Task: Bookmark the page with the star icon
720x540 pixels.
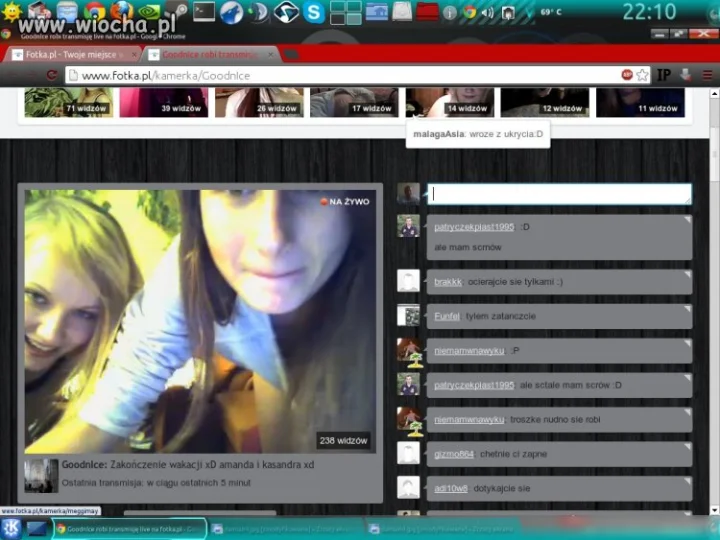Action: [x=642, y=75]
